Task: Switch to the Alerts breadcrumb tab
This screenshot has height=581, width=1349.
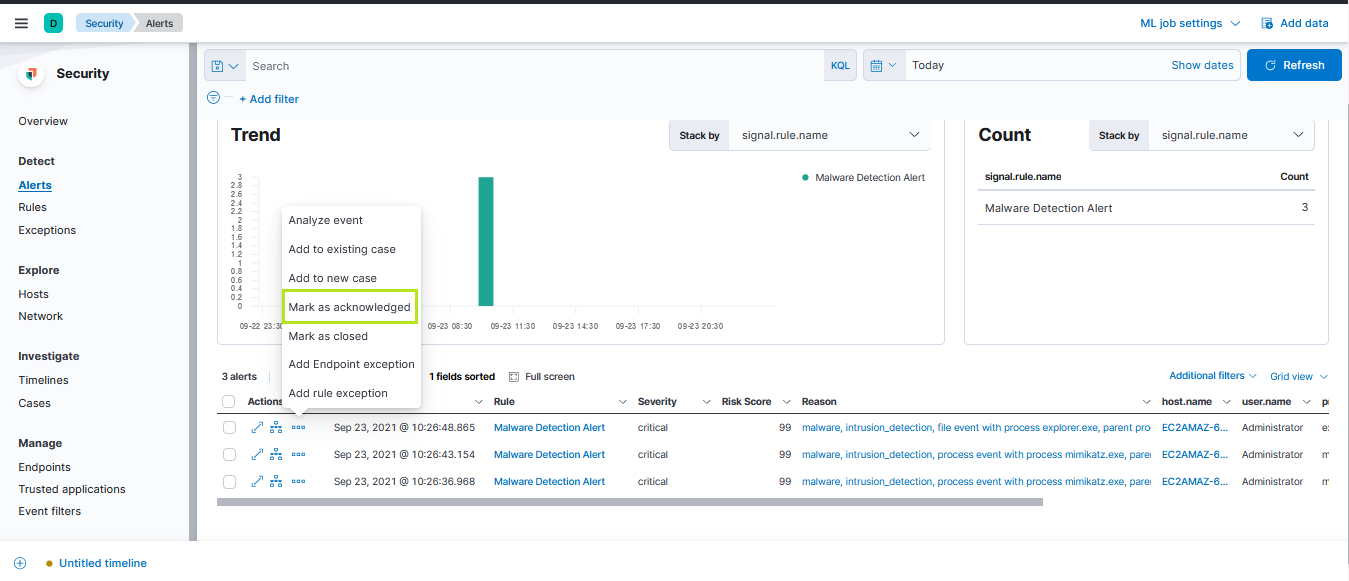Action: [158, 22]
